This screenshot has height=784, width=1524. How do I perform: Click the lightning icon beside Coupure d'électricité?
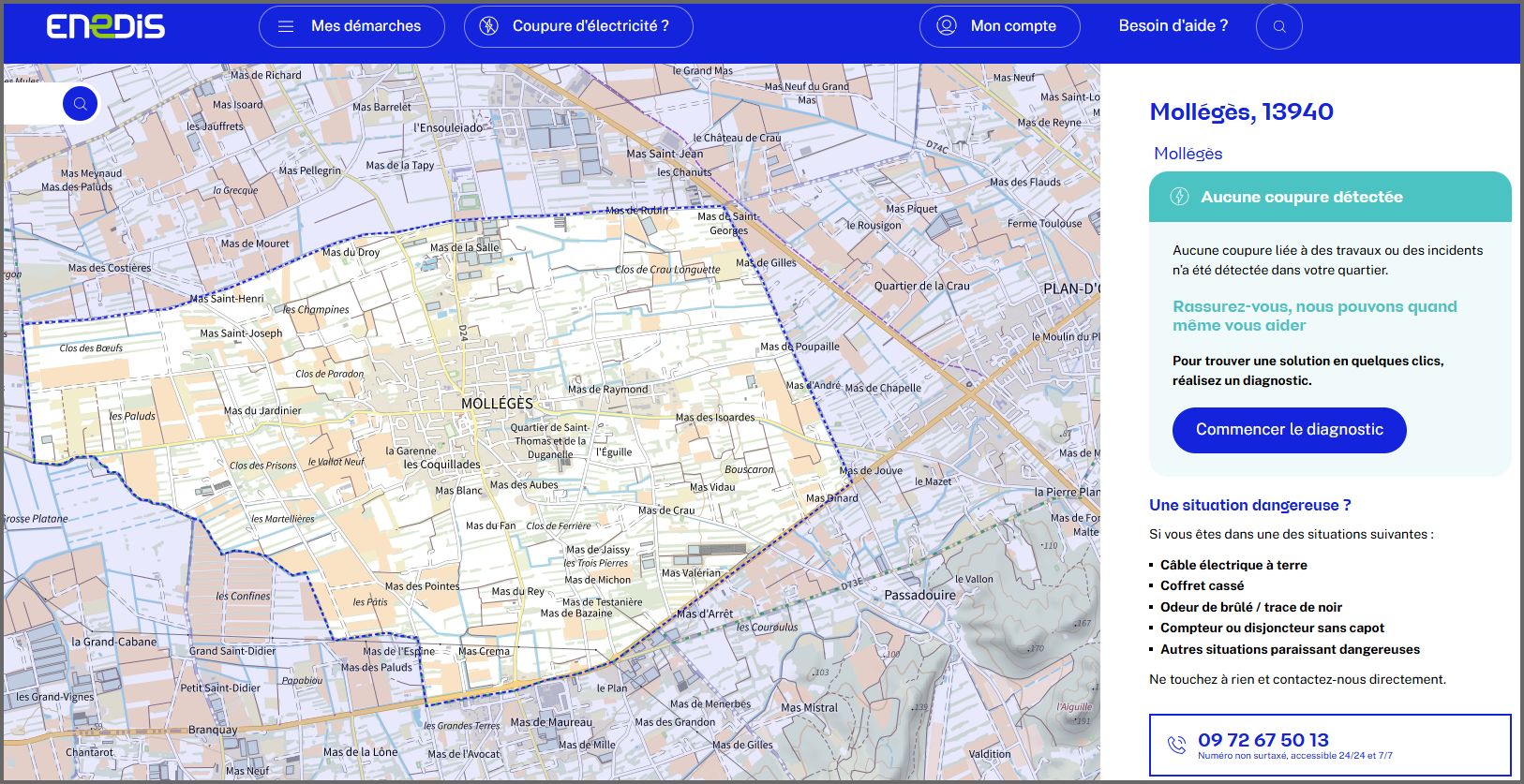pyautogui.click(x=489, y=26)
